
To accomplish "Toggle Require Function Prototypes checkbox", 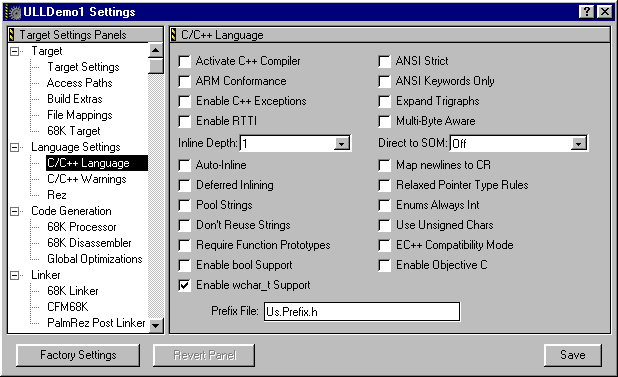I will [184, 245].
